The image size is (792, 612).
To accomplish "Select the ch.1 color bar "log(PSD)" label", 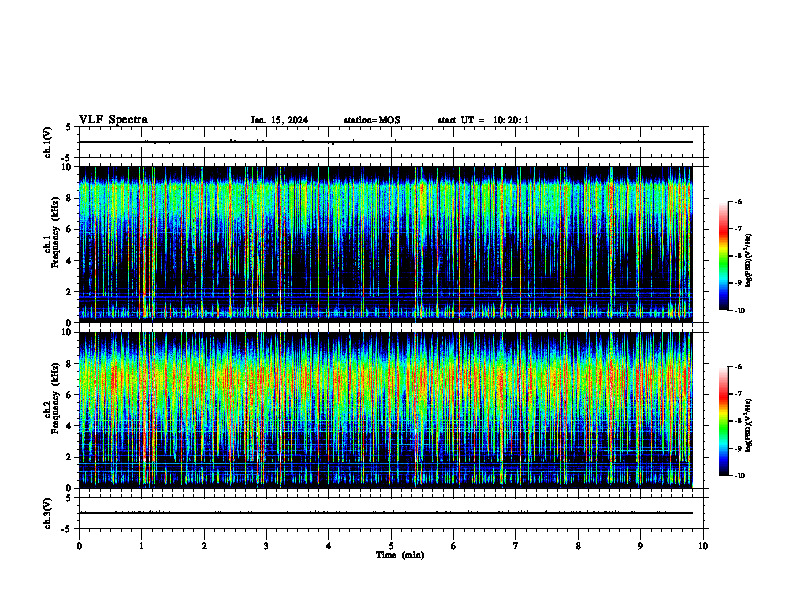I will tap(749, 260).
